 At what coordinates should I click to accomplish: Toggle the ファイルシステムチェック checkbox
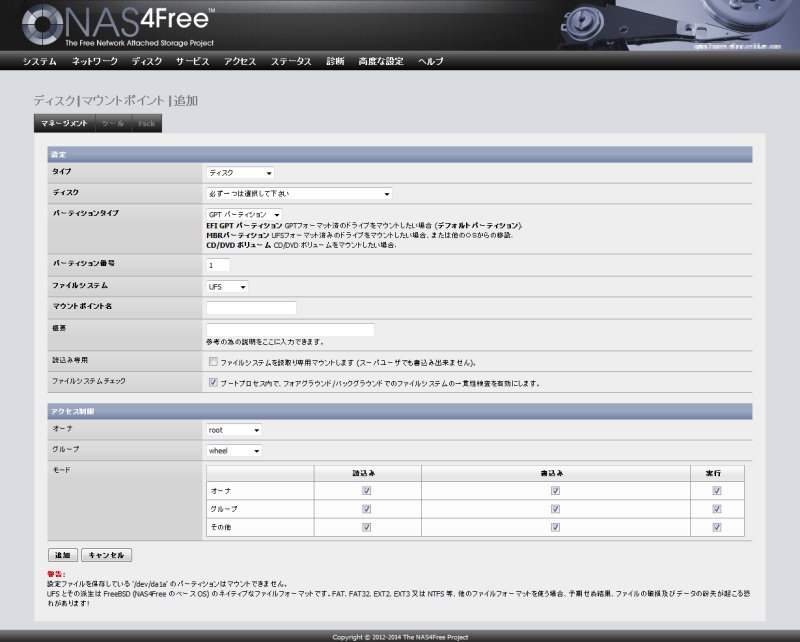point(213,382)
